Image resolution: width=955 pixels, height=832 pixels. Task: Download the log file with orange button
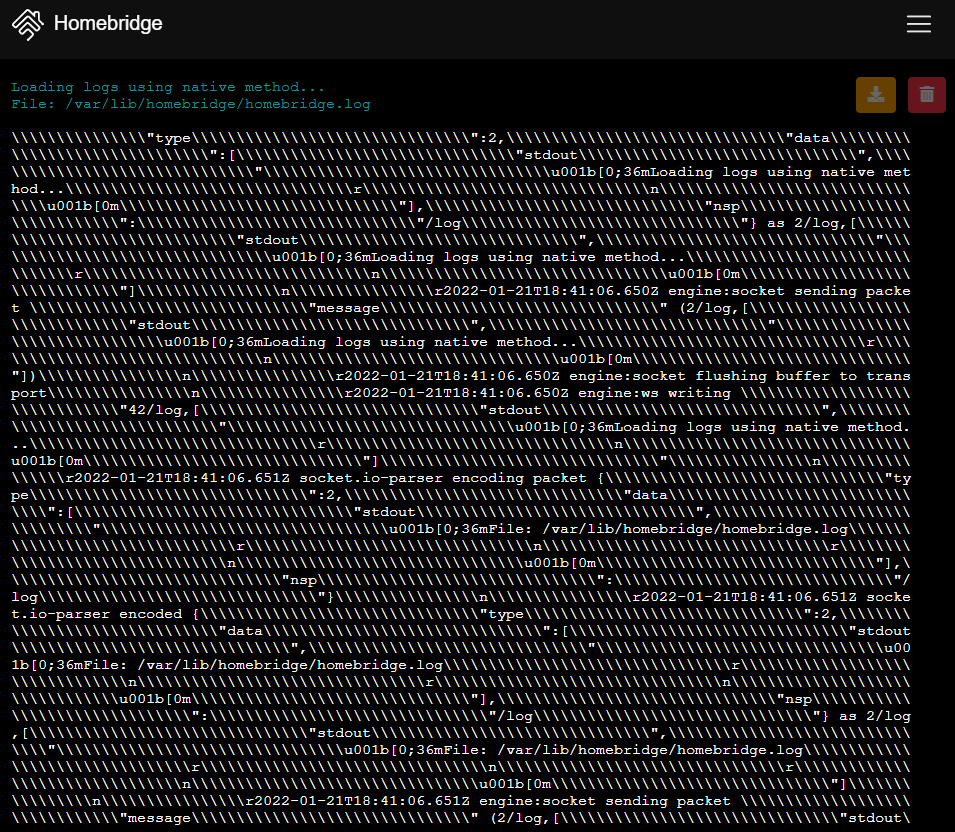(875, 94)
